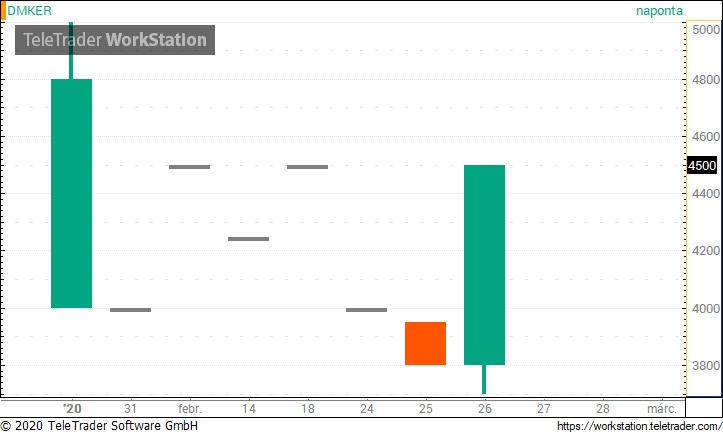Click the 24 date axis label
The image size is (723, 435).
click(367, 409)
